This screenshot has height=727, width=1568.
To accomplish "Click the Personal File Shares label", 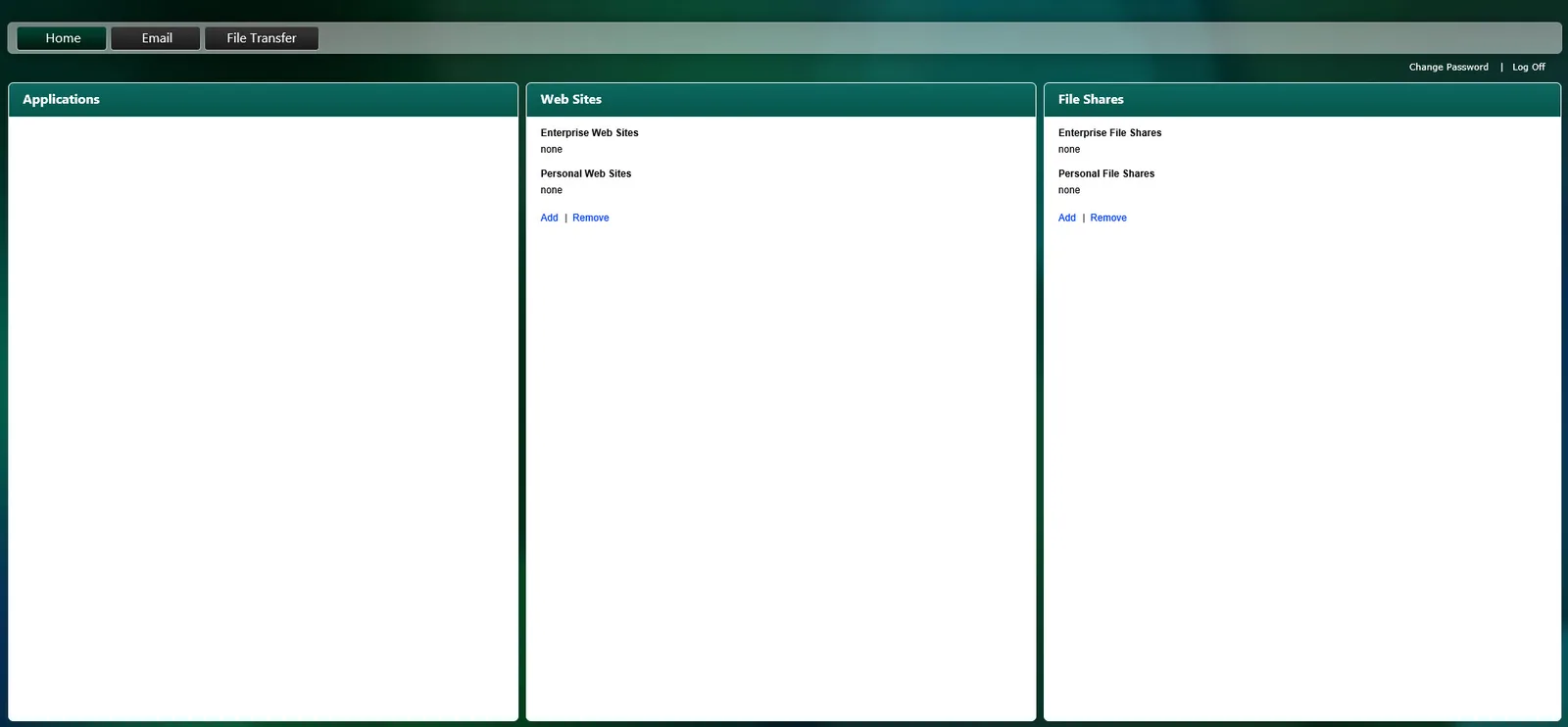I will 1106,174.
